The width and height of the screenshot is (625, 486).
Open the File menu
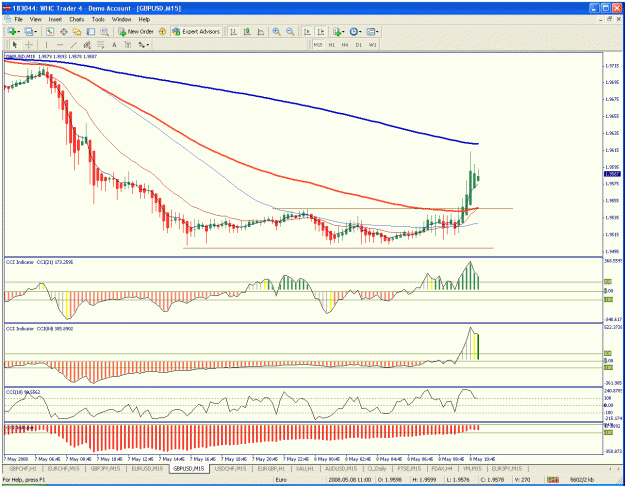(19, 19)
